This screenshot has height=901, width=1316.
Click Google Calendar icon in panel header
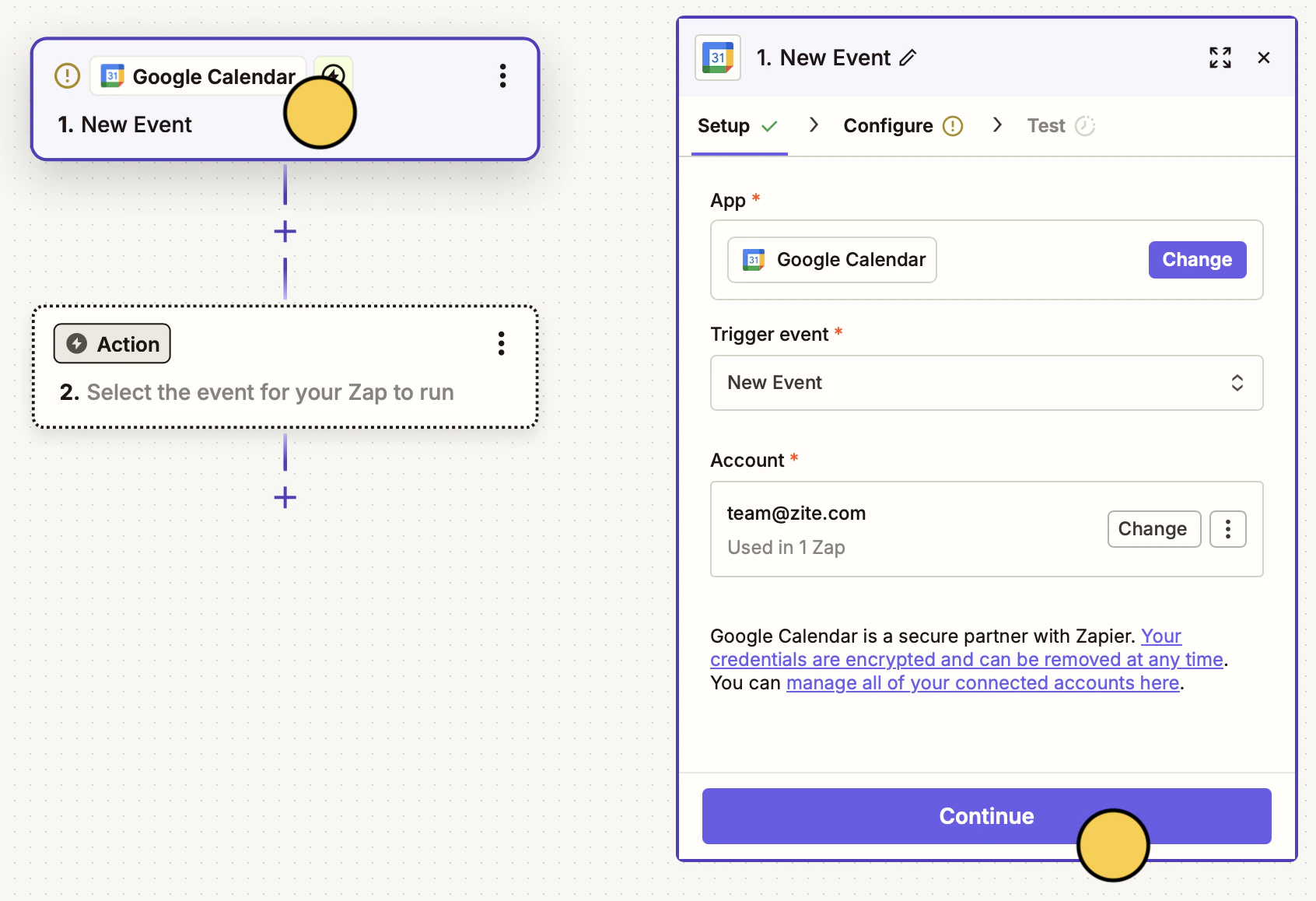pos(718,58)
